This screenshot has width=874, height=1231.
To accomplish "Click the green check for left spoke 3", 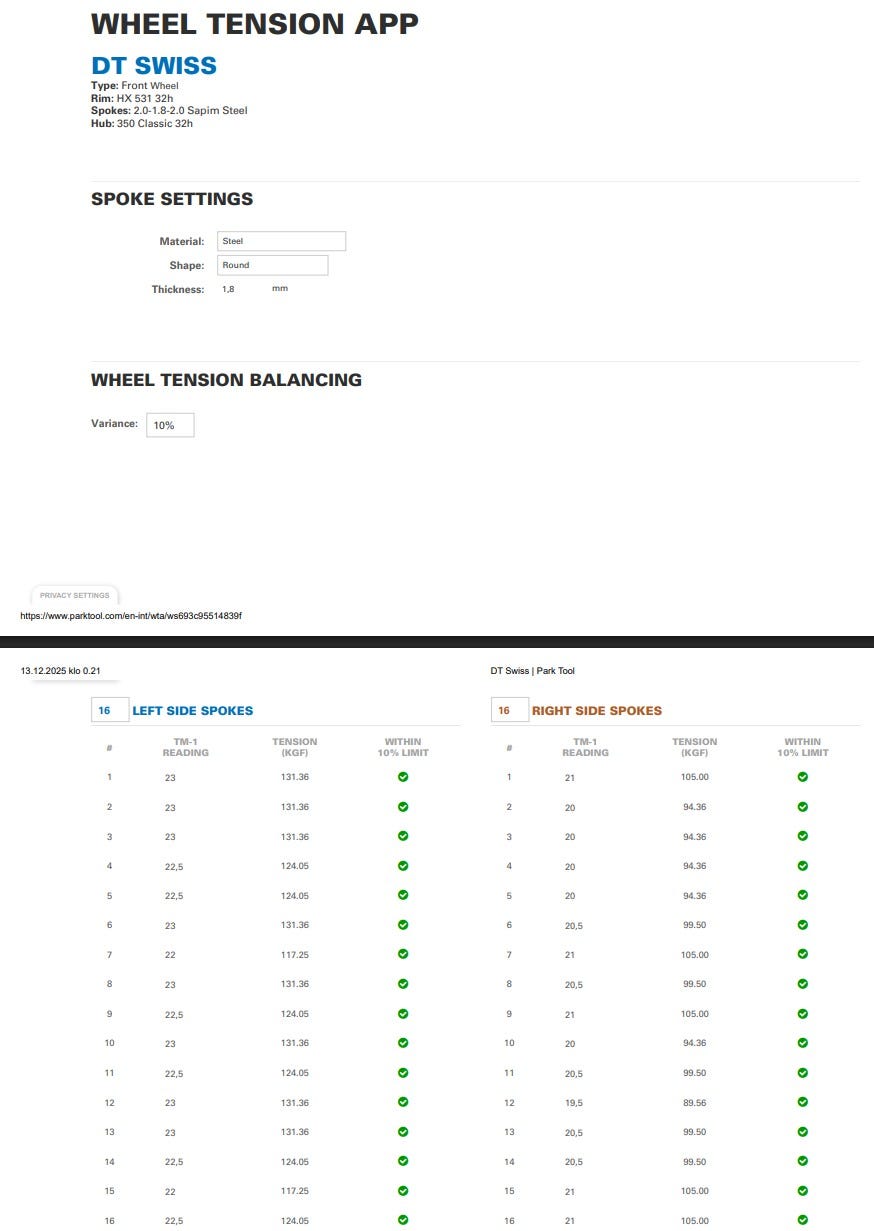I will click(x=403, y=836).
